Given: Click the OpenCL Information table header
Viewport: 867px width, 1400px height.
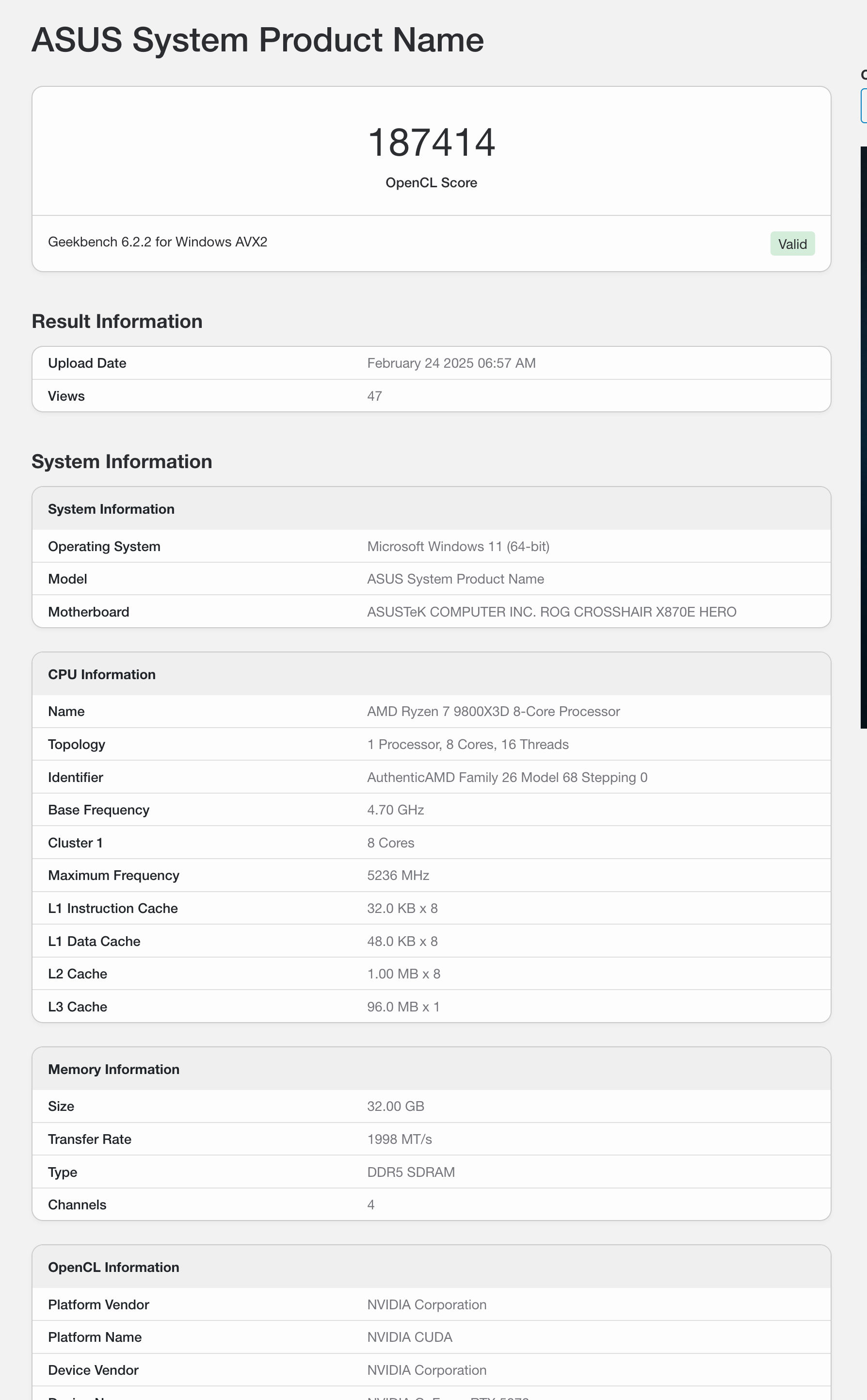Looking at the screenshot, I should [x=431, y=1267].
